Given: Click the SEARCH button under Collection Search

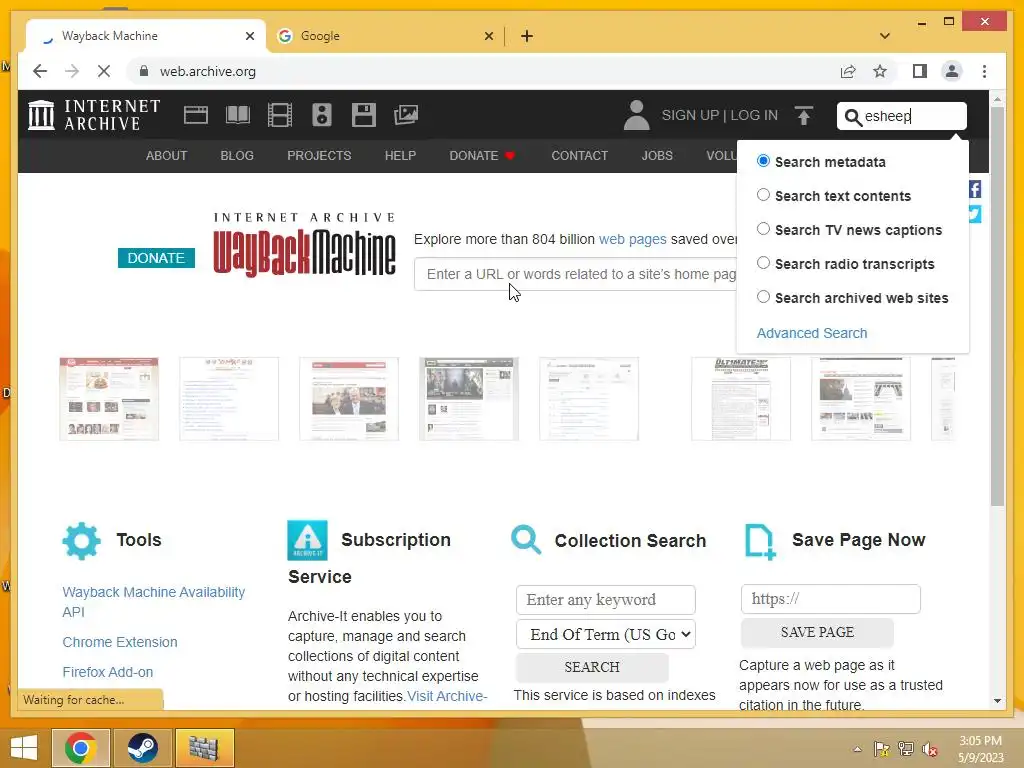Looking at the screenshot, I should coord(592,667).
